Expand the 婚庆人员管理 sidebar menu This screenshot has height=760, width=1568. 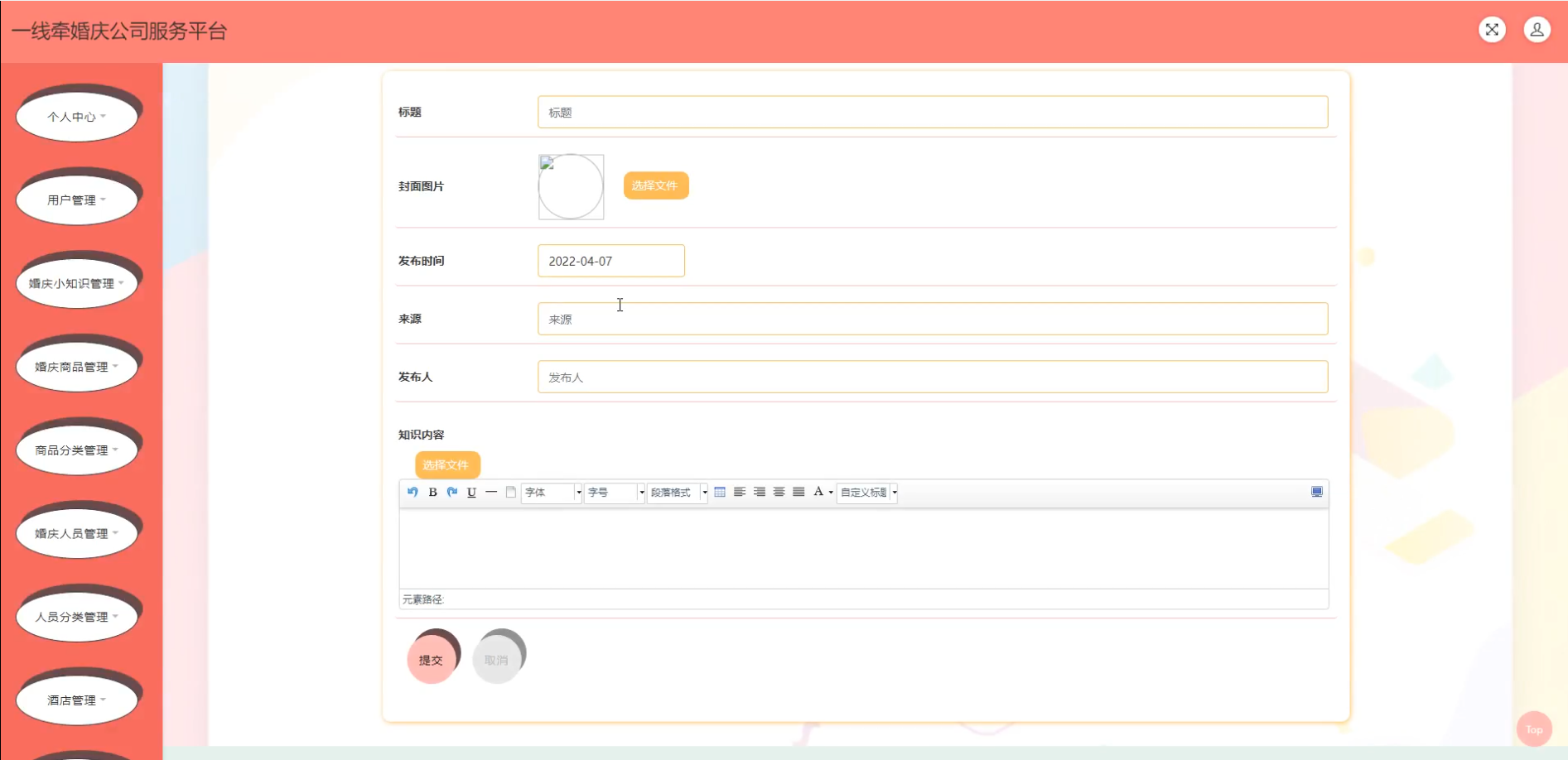[x=77, y=534]
